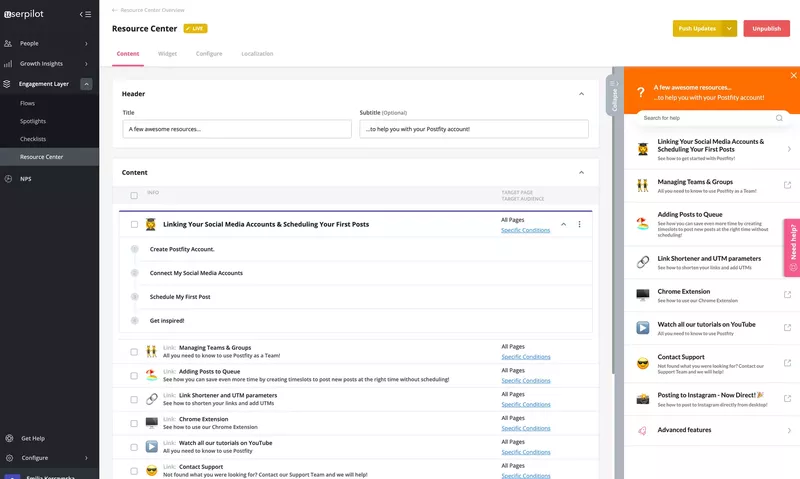
Task: Click the NPS gauge icon in the sidebar
Action: 8,179
